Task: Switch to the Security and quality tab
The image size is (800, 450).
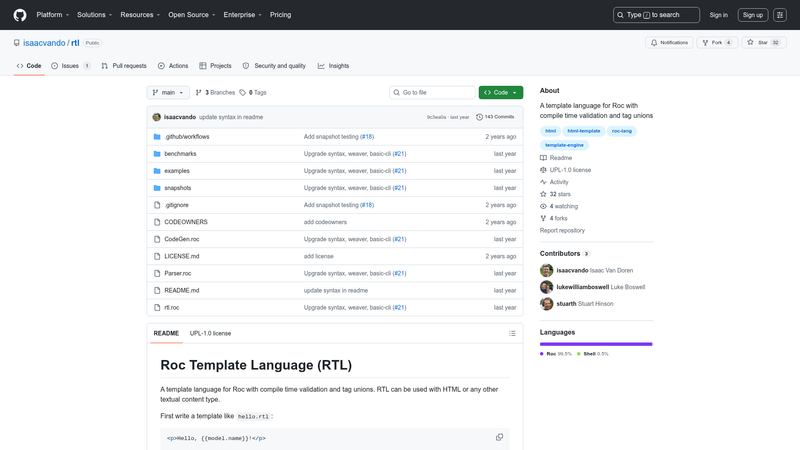Action: pos(274,66)
